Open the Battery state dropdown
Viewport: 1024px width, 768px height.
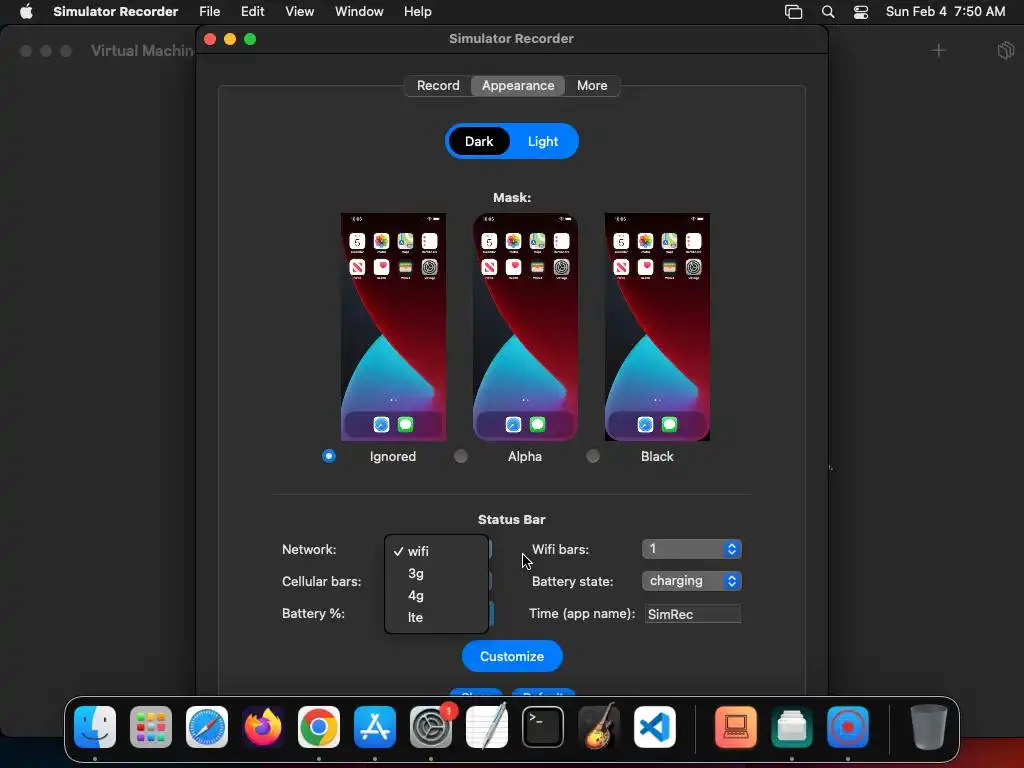tap(692, 581)
